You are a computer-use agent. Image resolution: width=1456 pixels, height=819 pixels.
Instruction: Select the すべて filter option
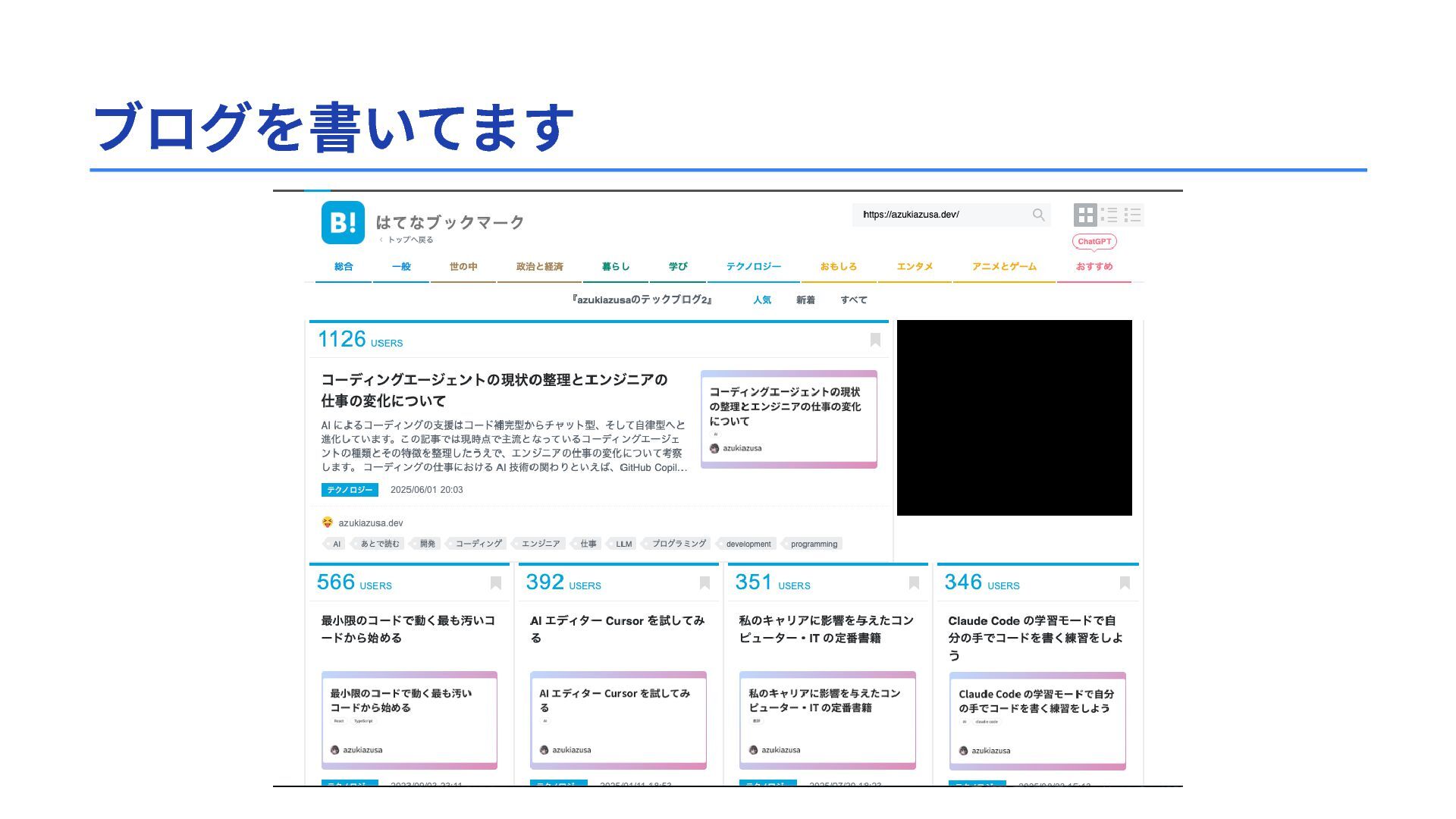click(853, 300)
